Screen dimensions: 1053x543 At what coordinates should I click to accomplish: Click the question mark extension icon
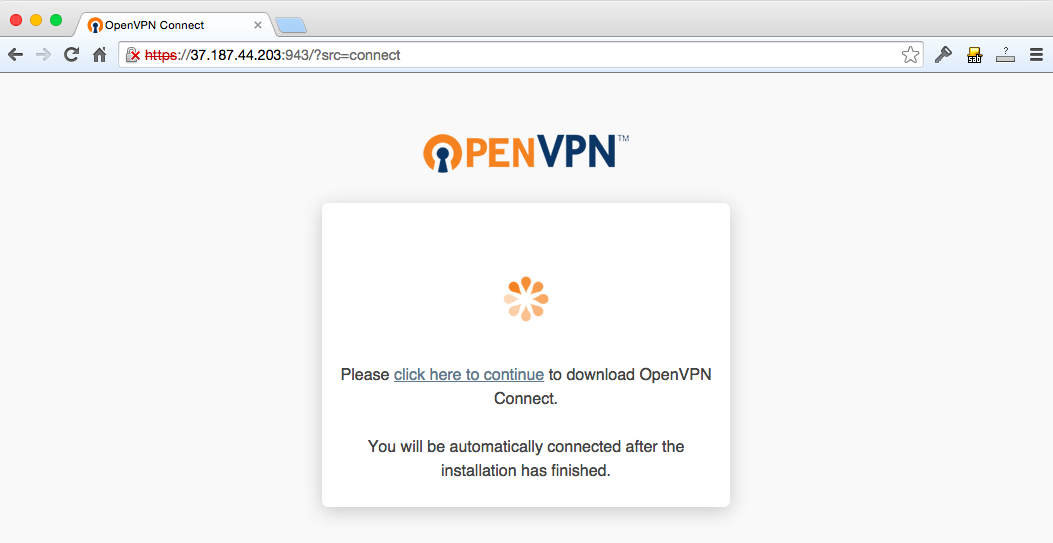click(x=1005, y=55)
